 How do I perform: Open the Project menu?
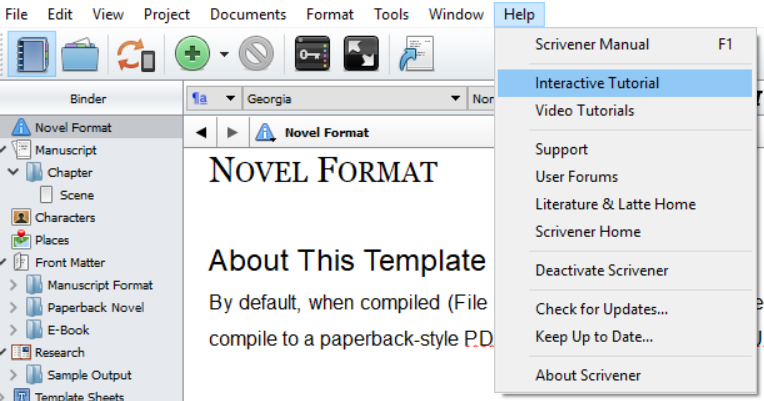[167, 14]
